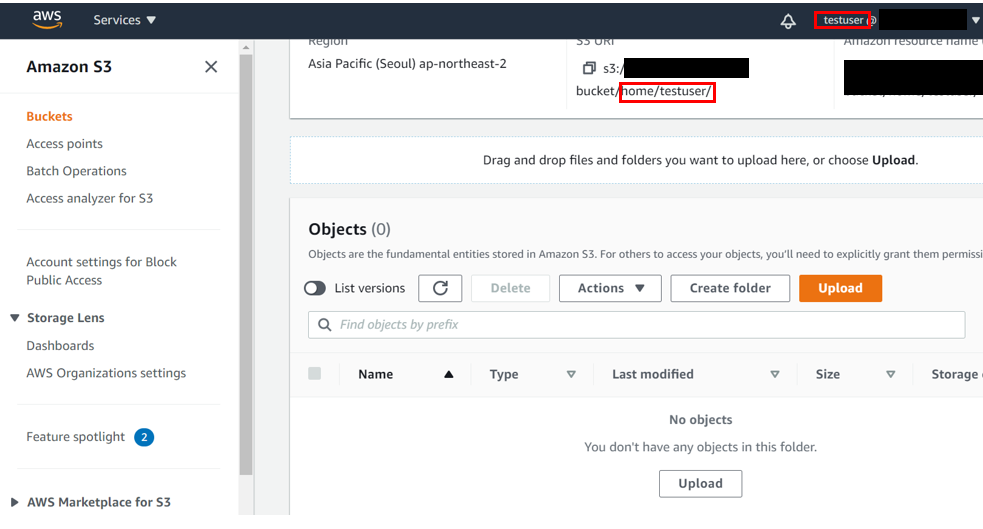Click 'Asia Pacific (Seoul) ap-northeast-2' text
Screen dimensions: 983x529
point(407,64)
